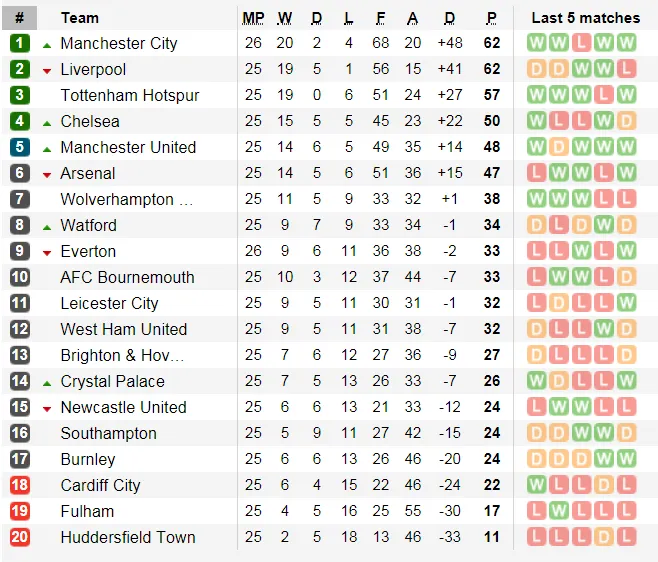Open the Brighton & Hov… team link
The height and width of the screenshot is (562, 658).
pos(122,355)
